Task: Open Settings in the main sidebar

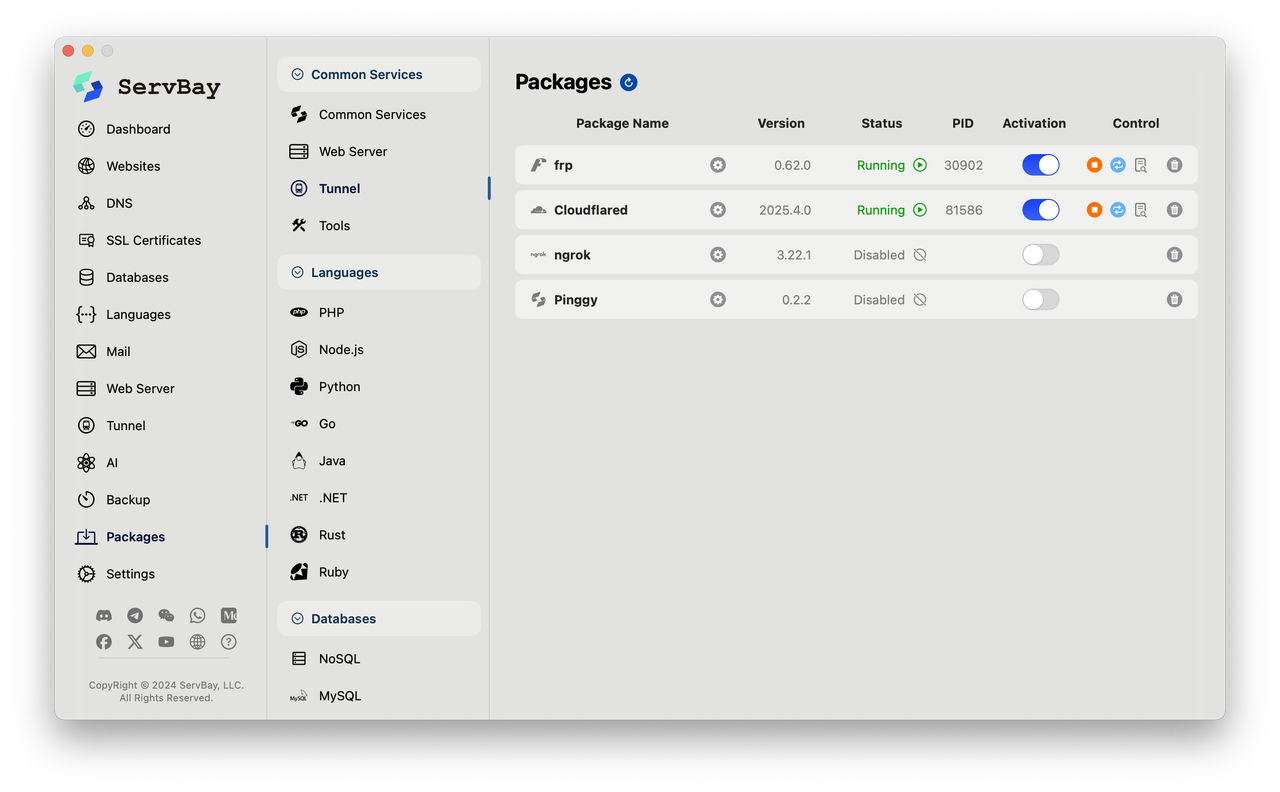Action: [130, 574]
